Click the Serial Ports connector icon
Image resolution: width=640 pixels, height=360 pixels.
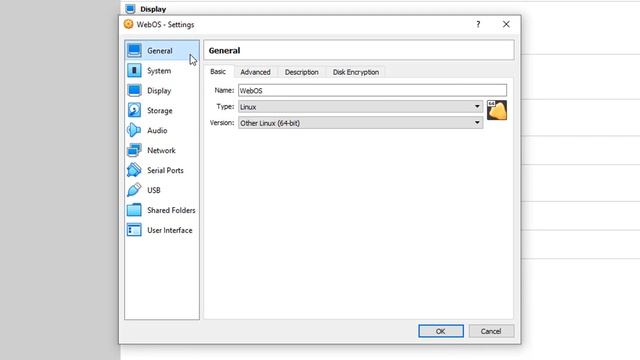[134, 170]
